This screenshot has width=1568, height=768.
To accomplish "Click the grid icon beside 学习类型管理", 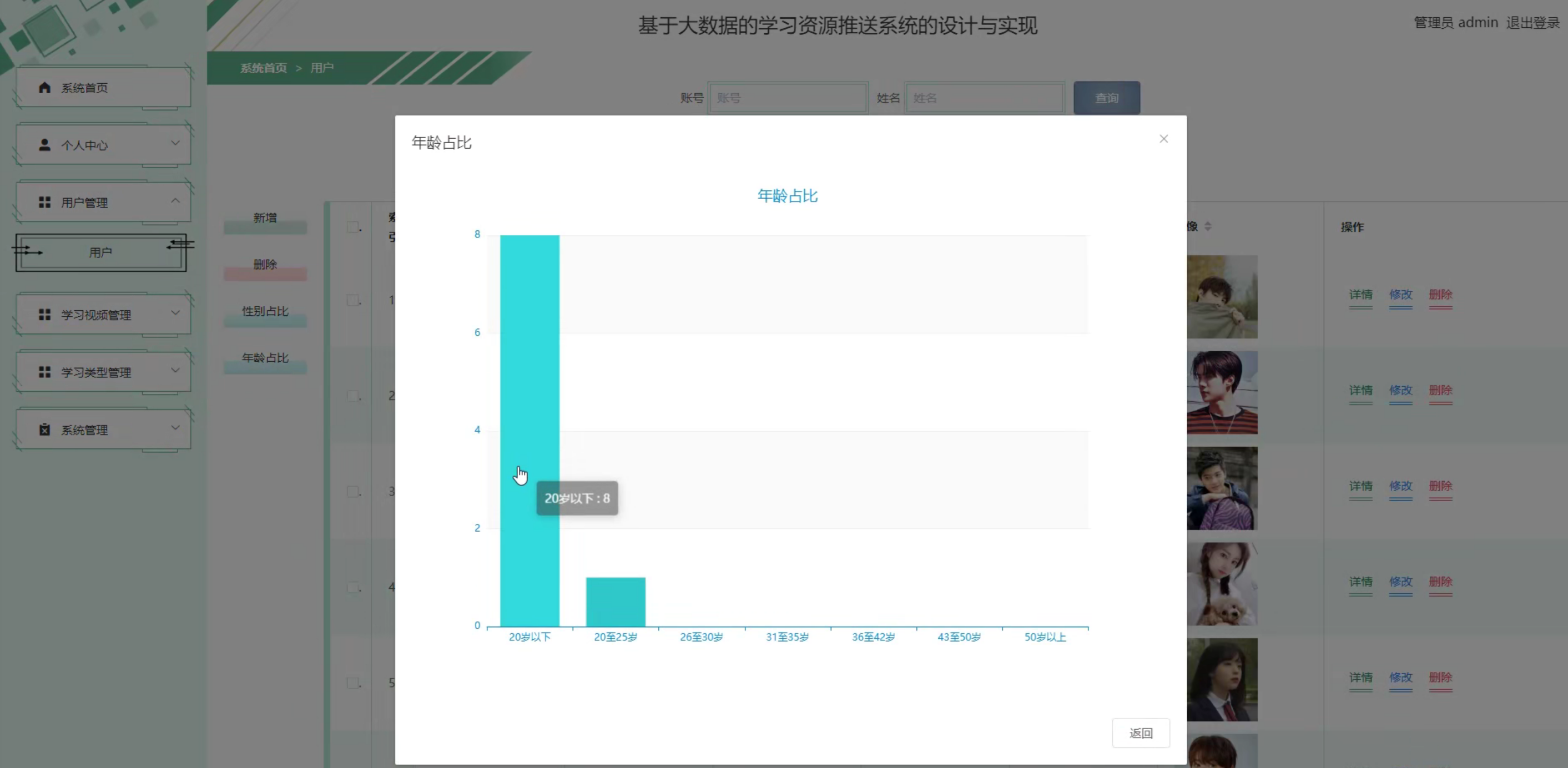I will [44, 371].
